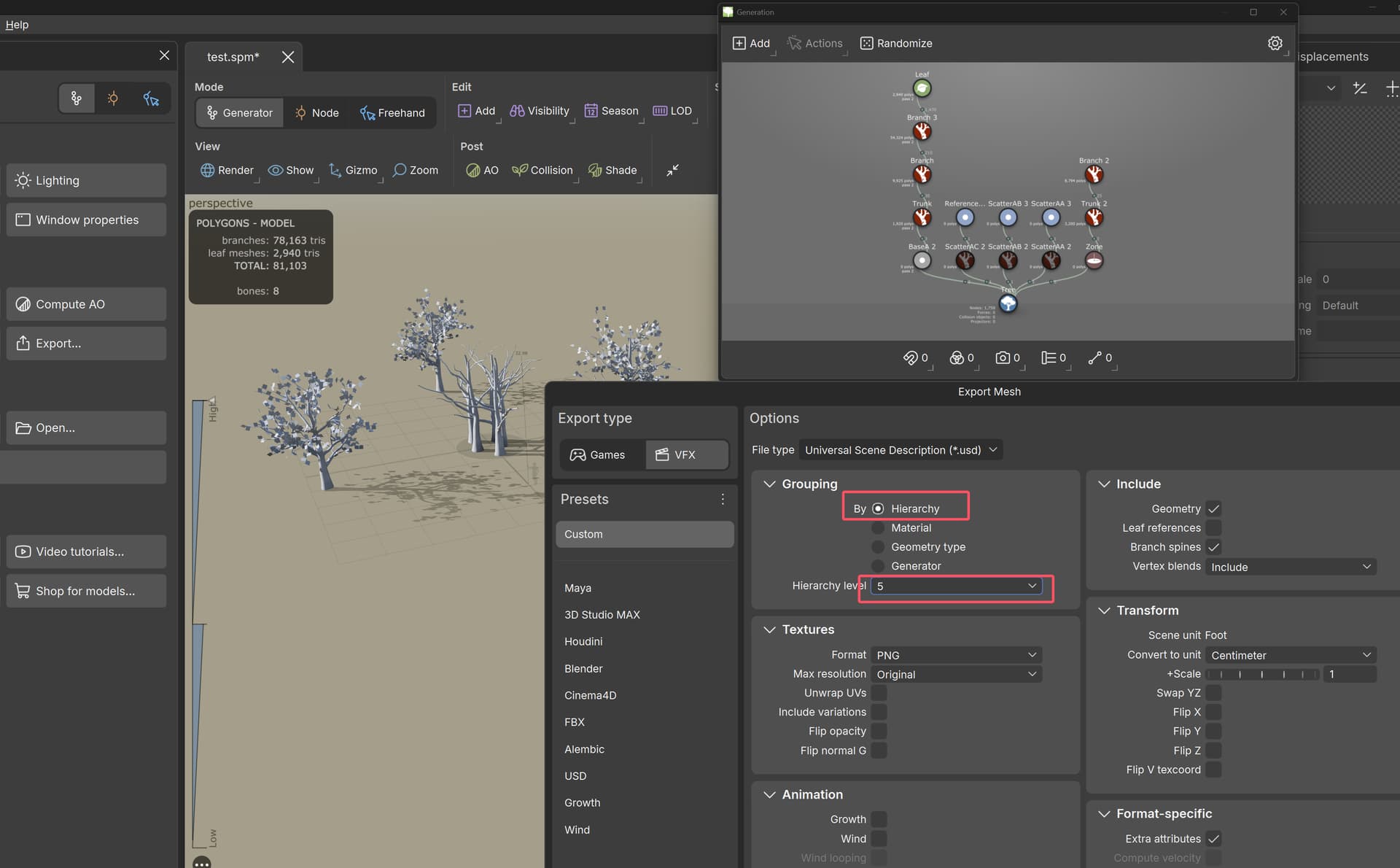Open the File type dropdown

(900, 449)
